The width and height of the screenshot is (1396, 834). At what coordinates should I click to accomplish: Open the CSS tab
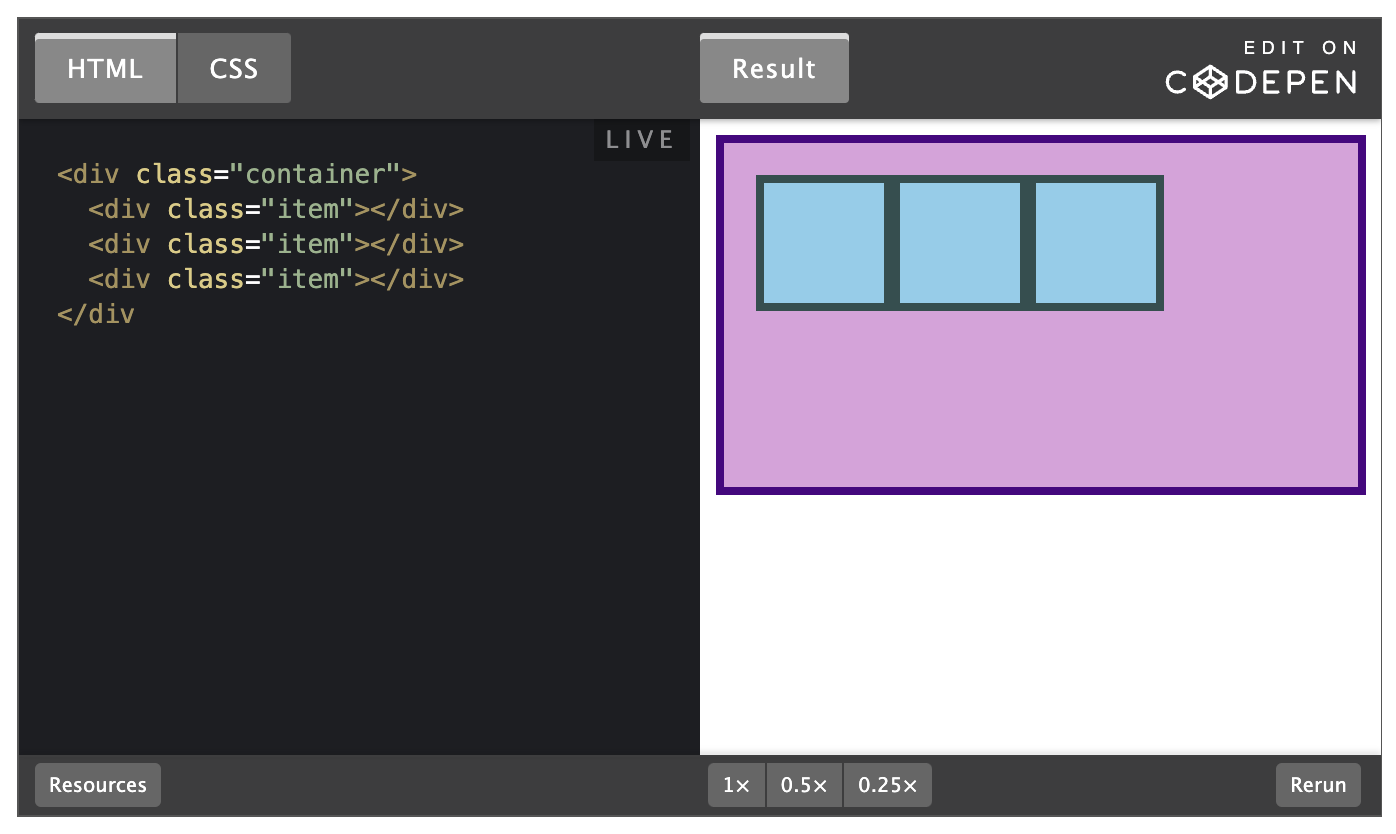pyautogui.click(x=234, y=69)
